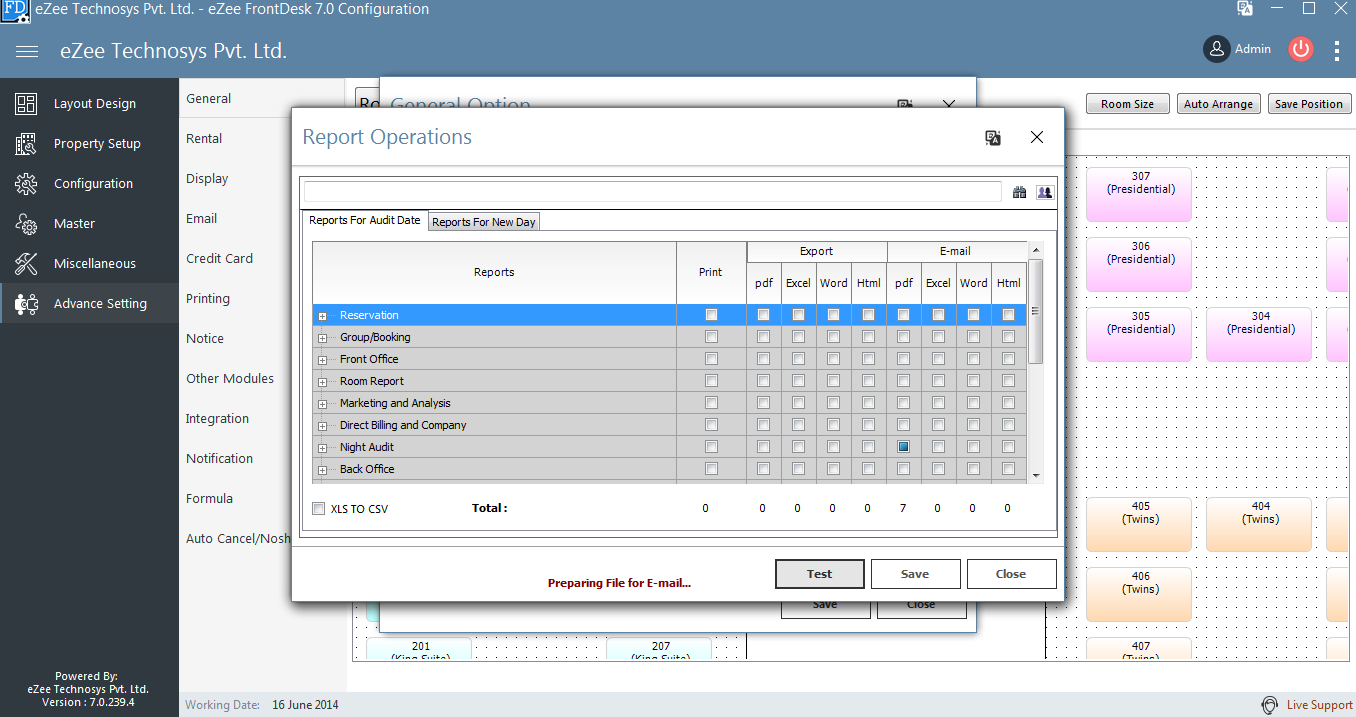Click translate icon in Report Operations title

pyautogui.click(x=993, y=138)
